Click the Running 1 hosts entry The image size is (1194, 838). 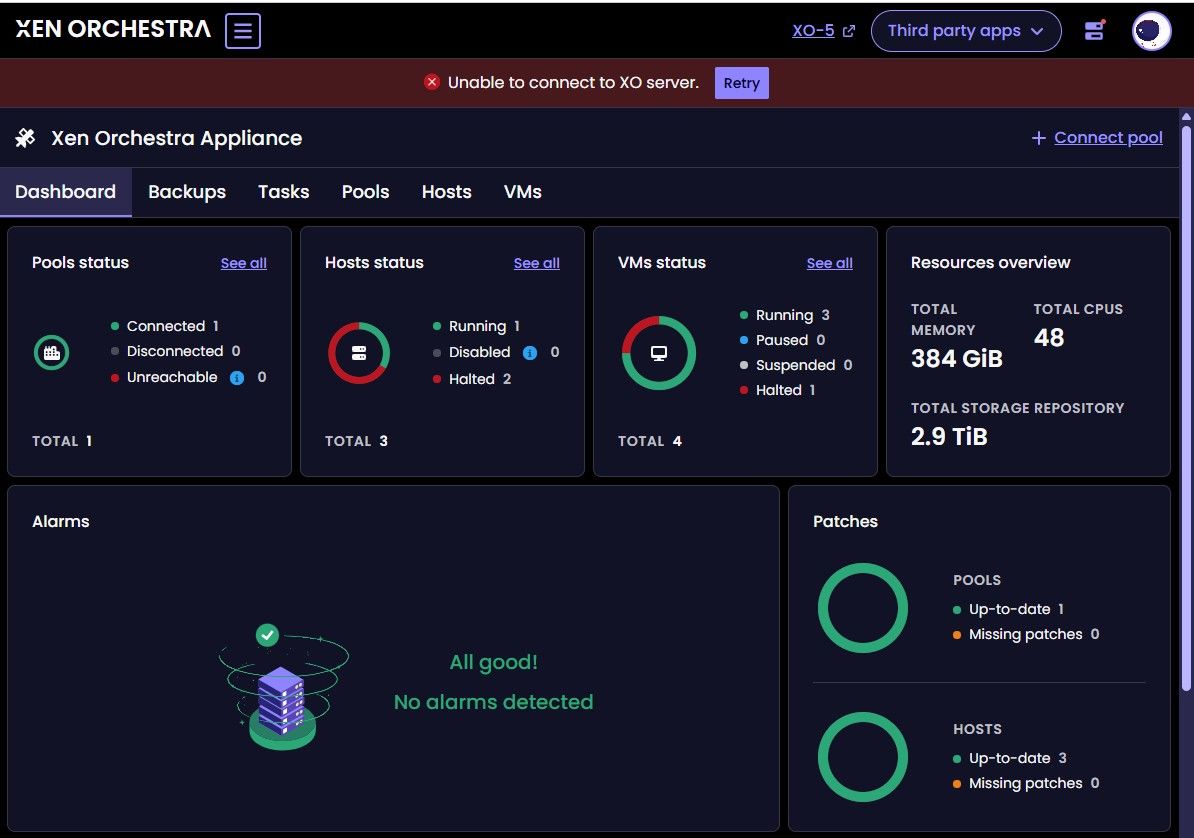coord(477,326)
